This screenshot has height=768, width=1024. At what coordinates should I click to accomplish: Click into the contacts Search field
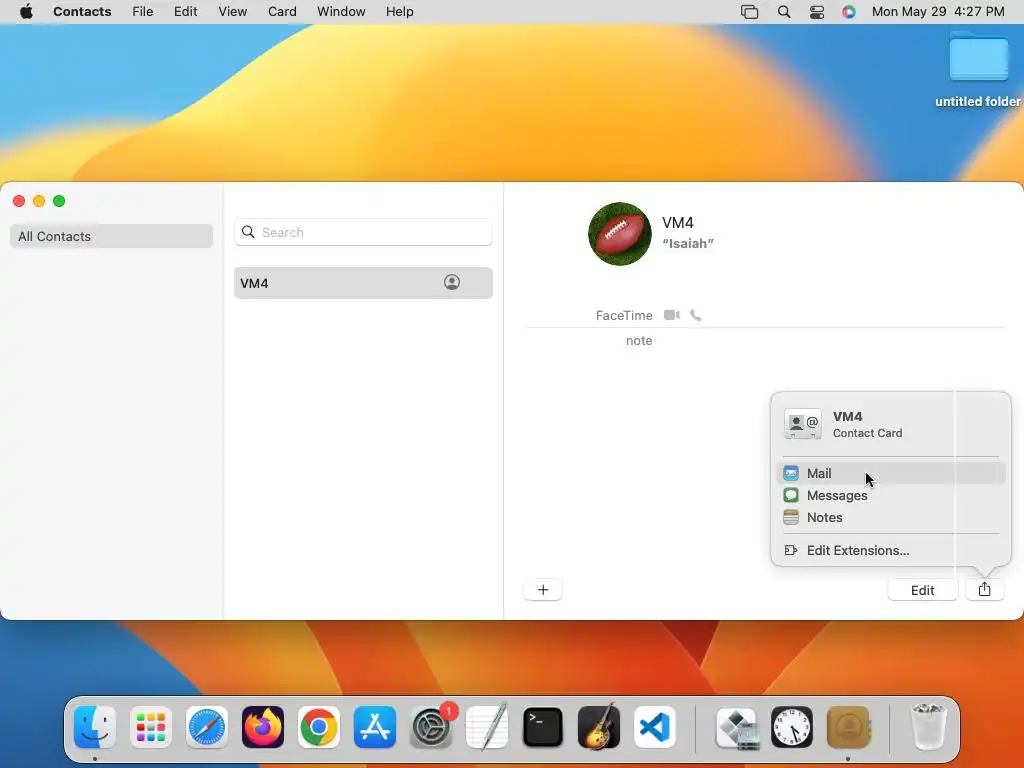coord(363,232)
